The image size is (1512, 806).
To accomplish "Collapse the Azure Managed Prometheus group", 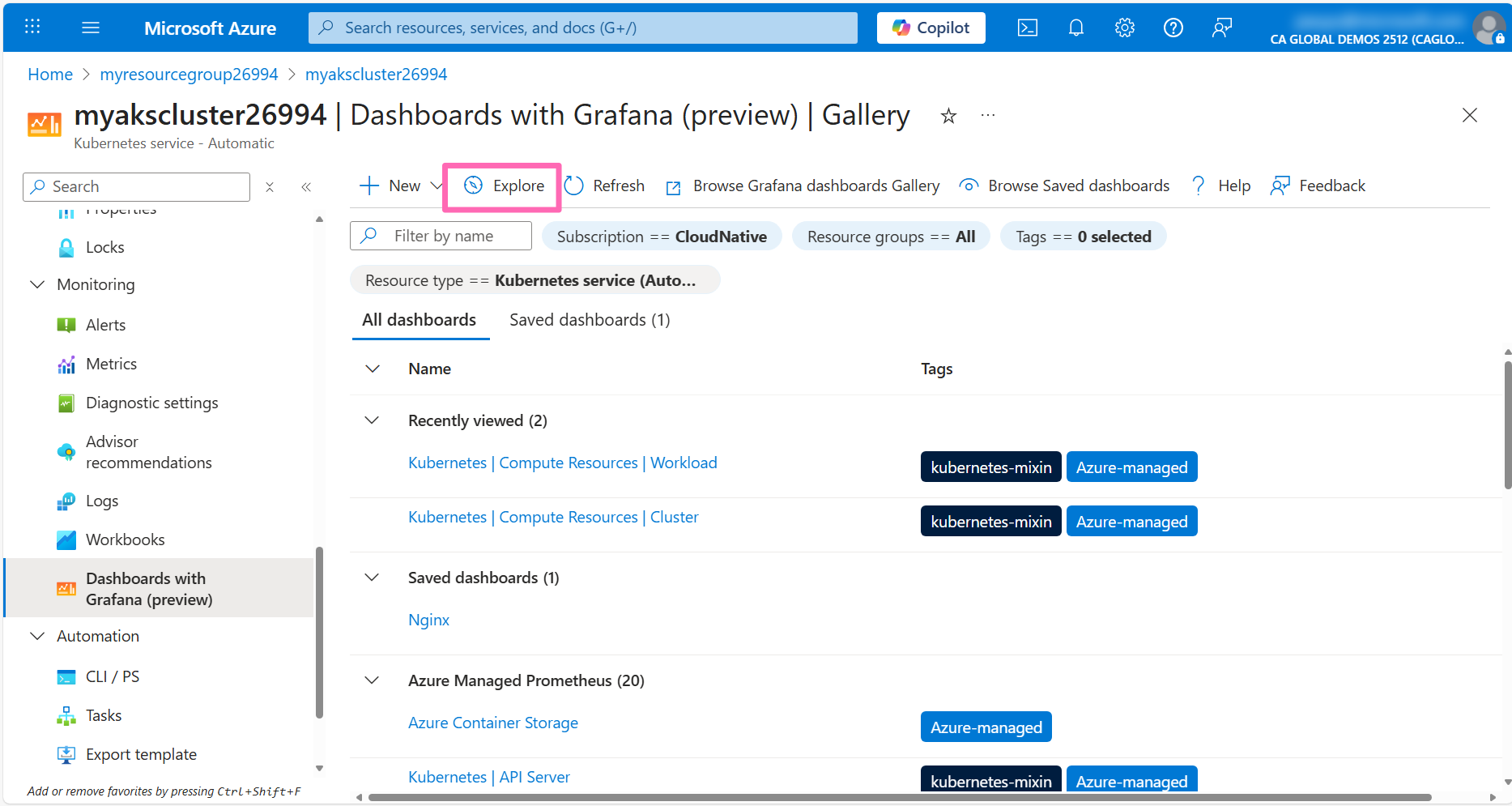I will click(372, 680).
